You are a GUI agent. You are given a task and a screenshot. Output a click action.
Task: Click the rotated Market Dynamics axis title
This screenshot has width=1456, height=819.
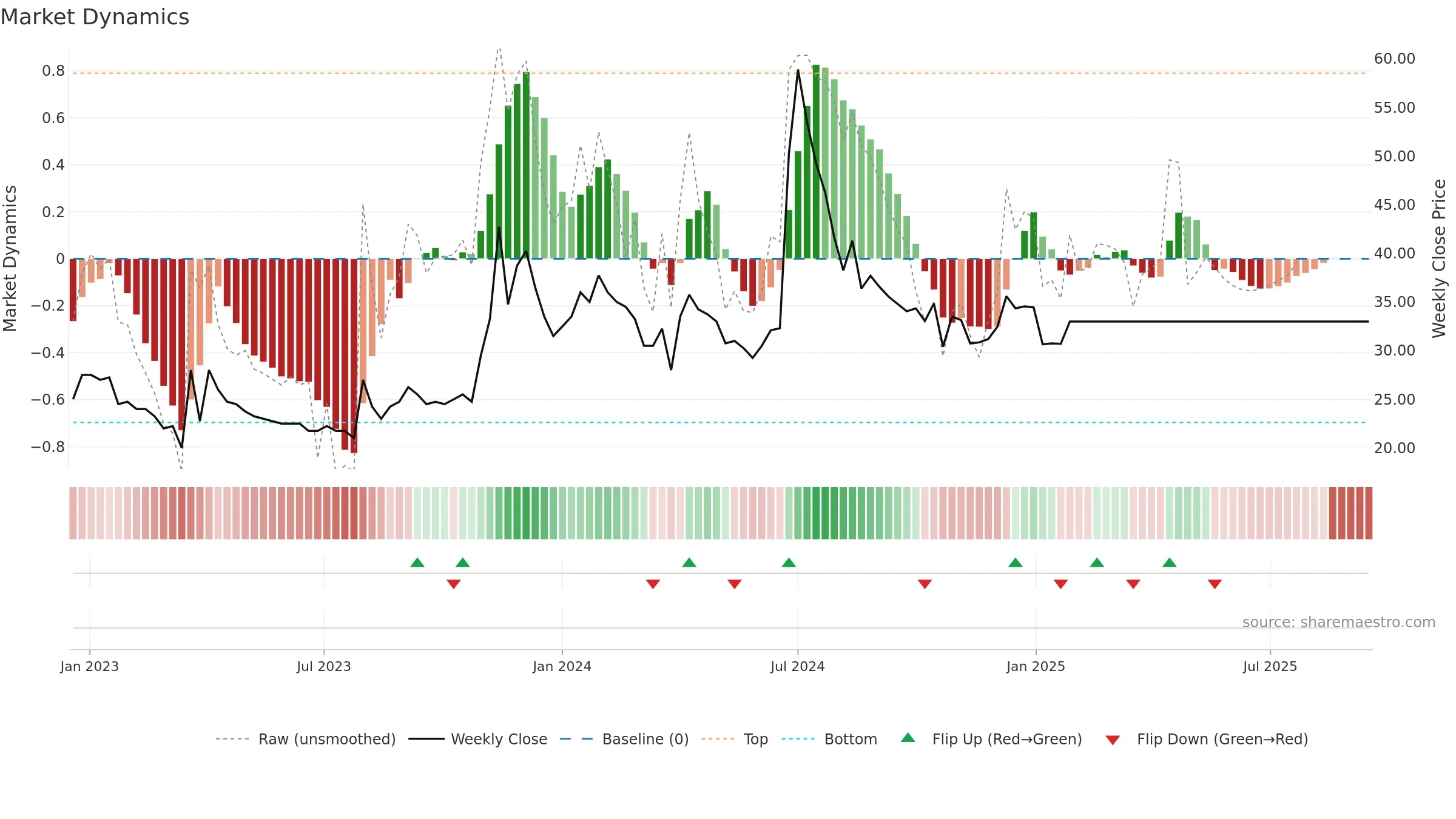(10, 258)
